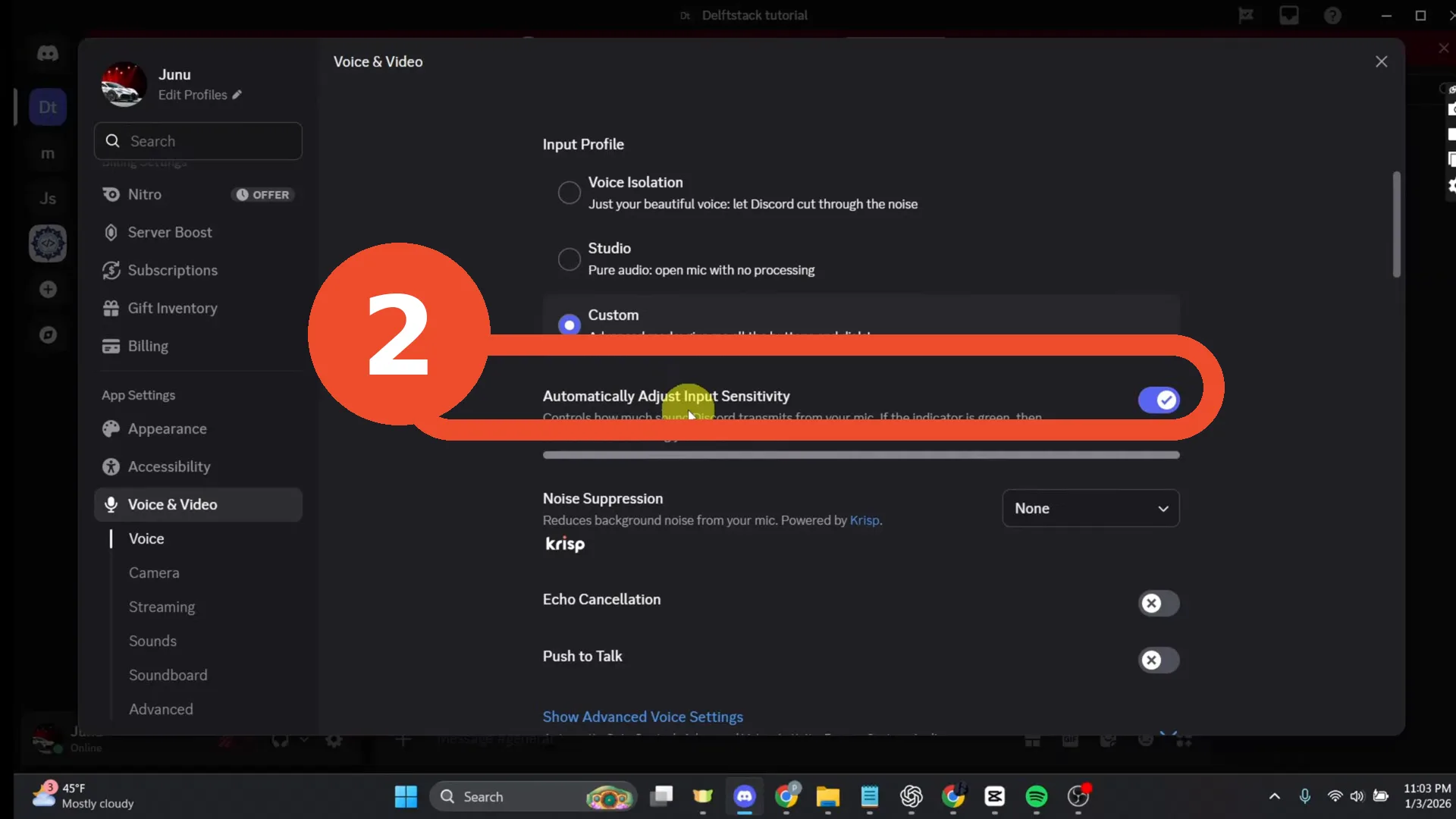This screenshot has width=1456, height=819.
Task: Open the explore servers compass icon
Action: pos(48,334)
